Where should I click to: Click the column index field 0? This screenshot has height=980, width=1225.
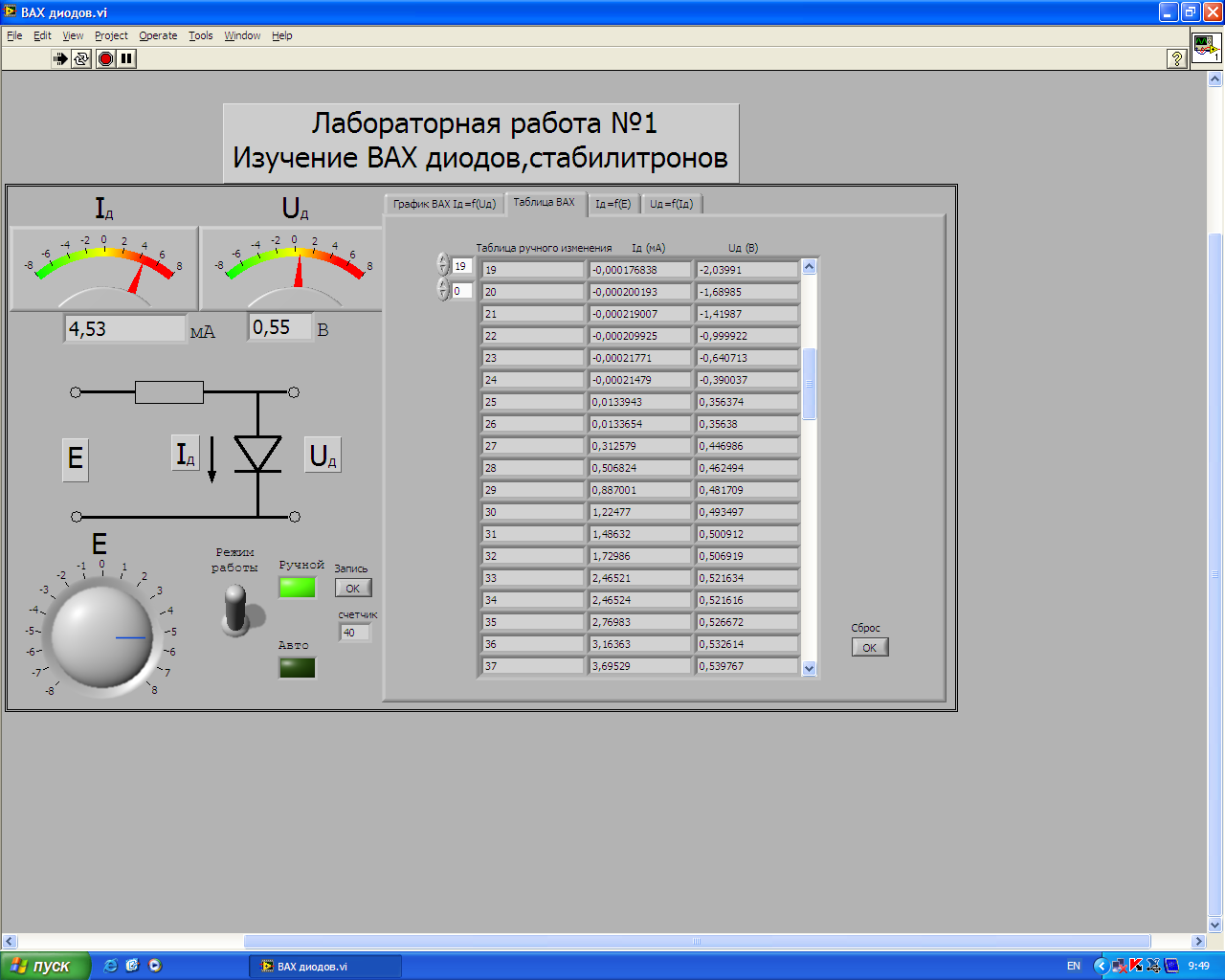462,291
